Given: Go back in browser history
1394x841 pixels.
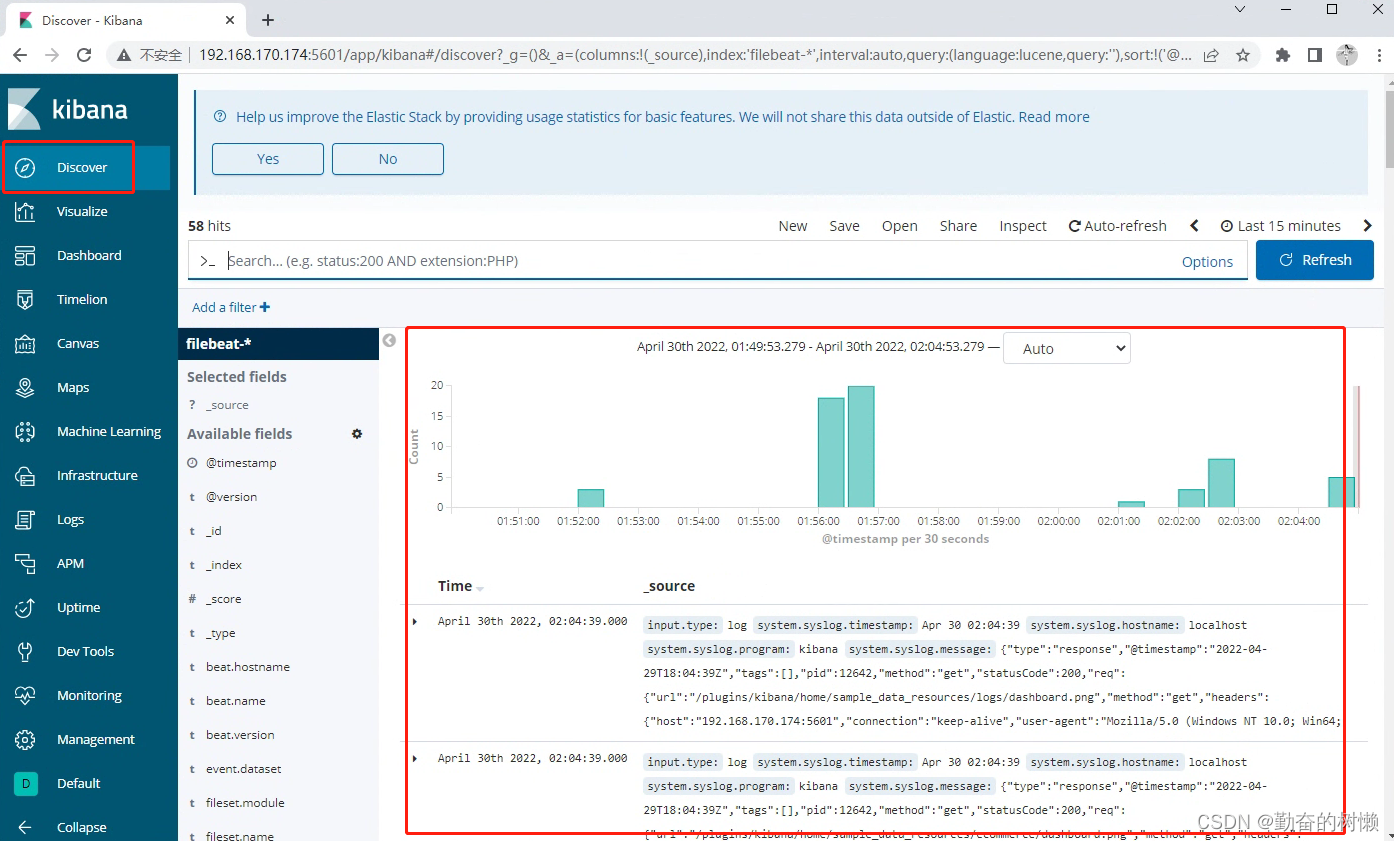Looking at the screenshot, I should click(x=22, y=55).
